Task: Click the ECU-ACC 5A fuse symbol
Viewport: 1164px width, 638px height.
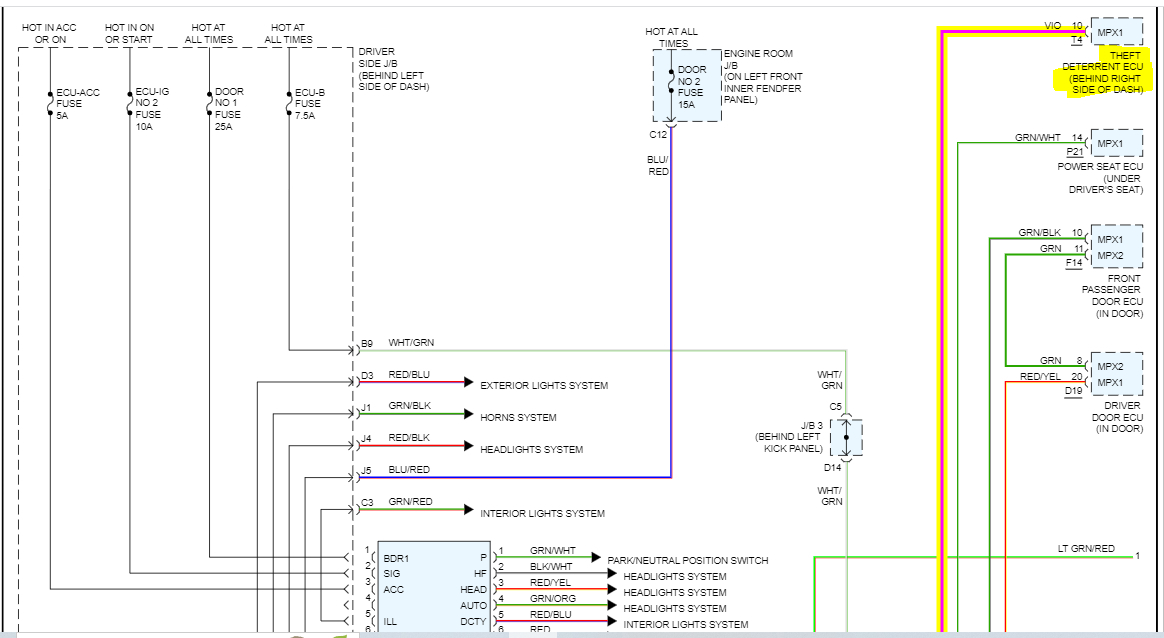Action: (50, 104)
